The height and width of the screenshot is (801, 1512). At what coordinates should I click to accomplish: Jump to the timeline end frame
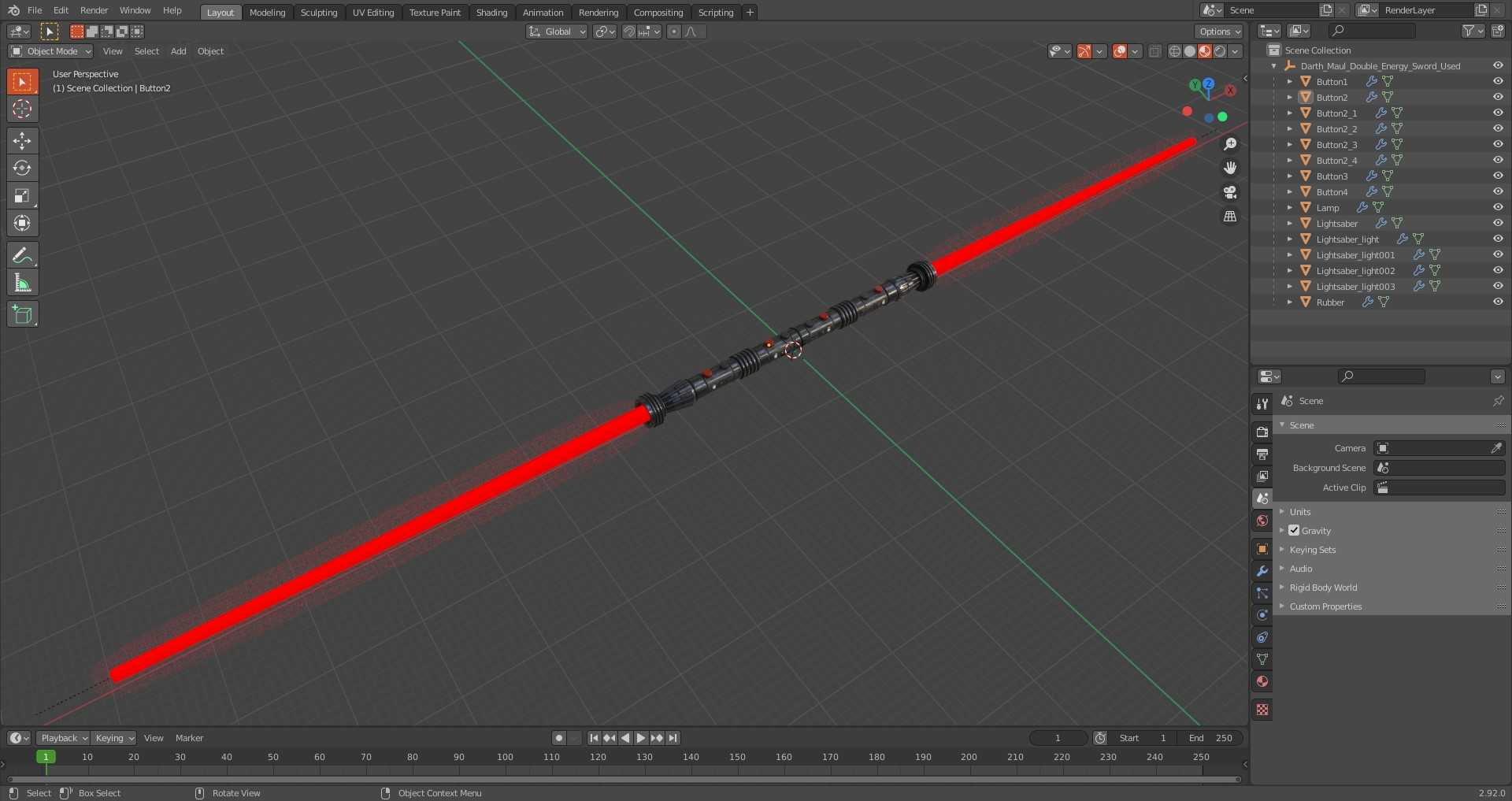pos(673,738)
